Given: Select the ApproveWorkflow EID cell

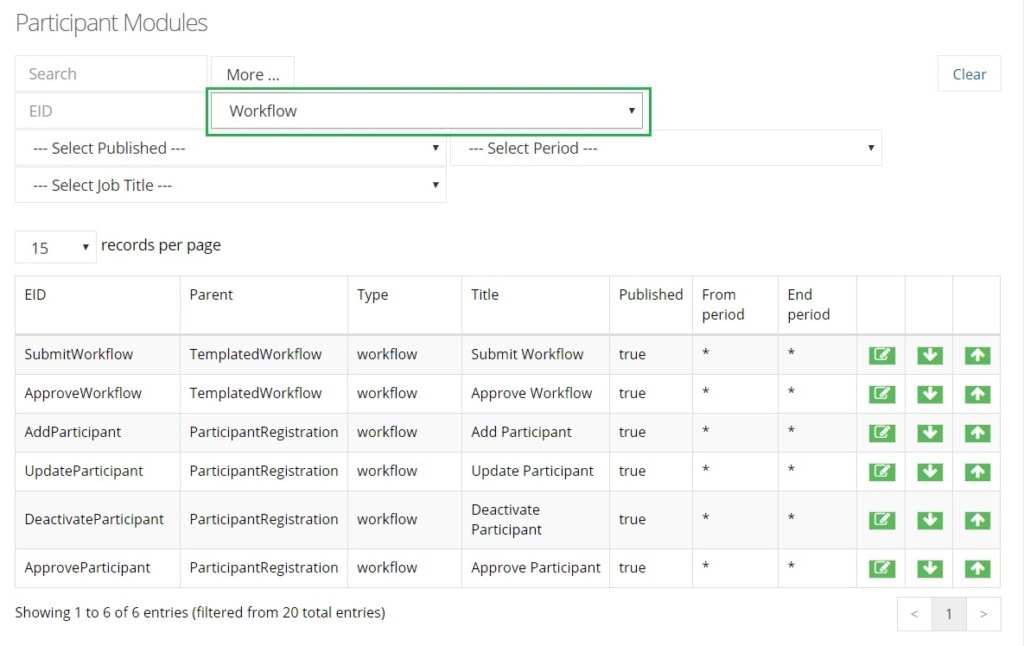Looking at the screenshot, I should (x=97, y=393).
